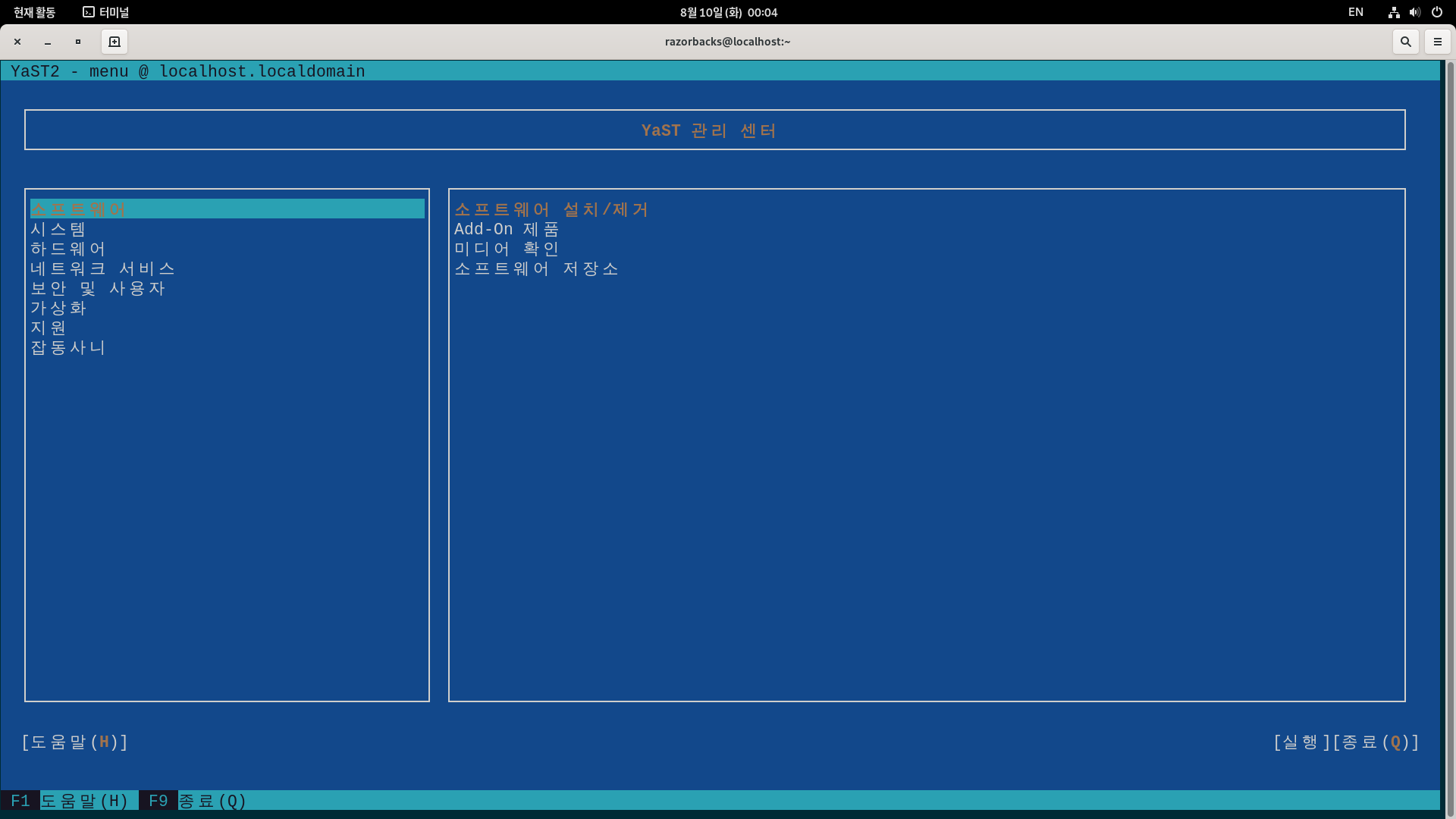Open the 소프트웨어 저장소 module
The height and width of the screenshot is (819, 1456).
tap(536, 268)
